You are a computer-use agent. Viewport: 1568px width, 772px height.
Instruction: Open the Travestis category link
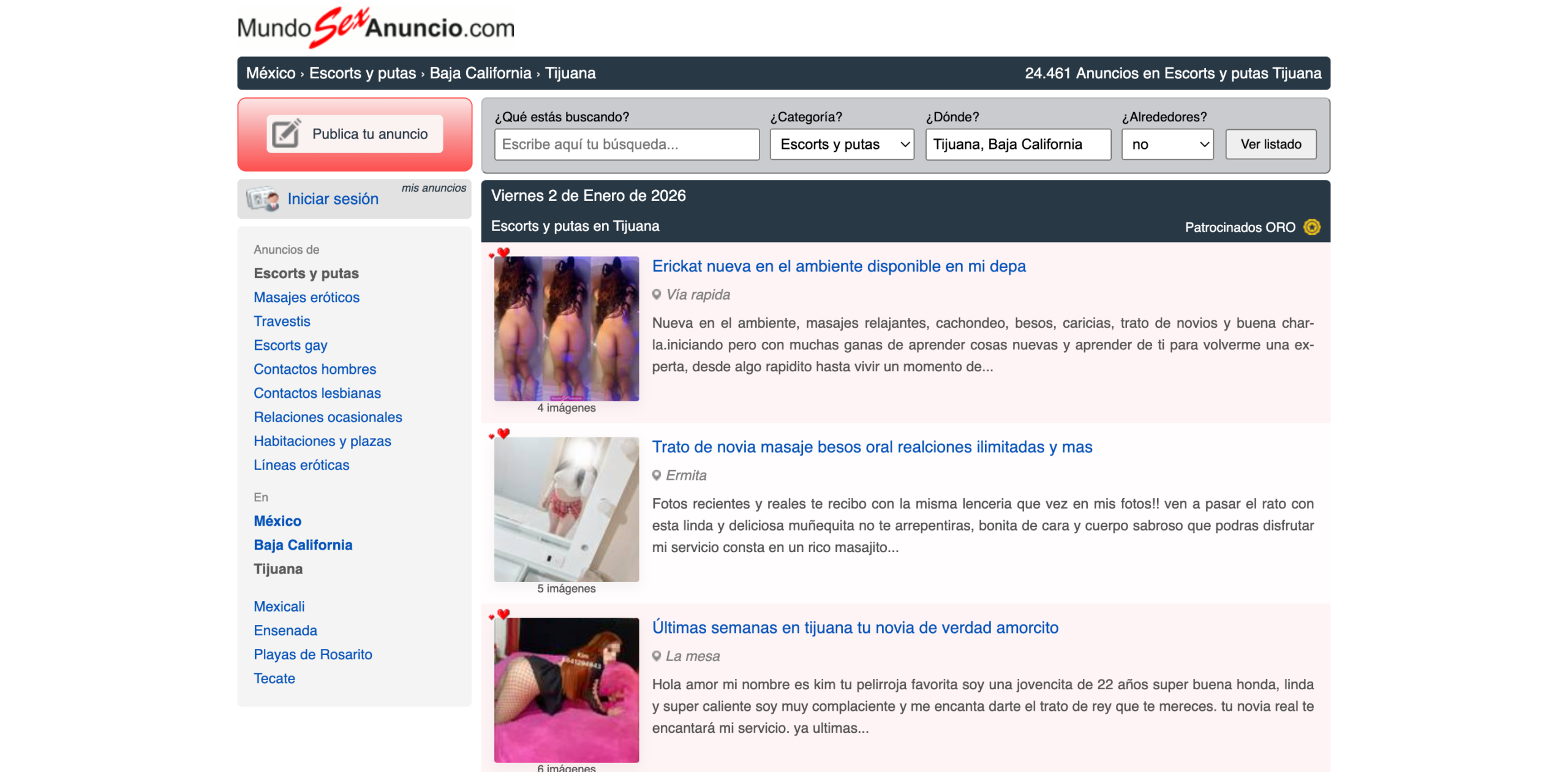coord(282,320)
